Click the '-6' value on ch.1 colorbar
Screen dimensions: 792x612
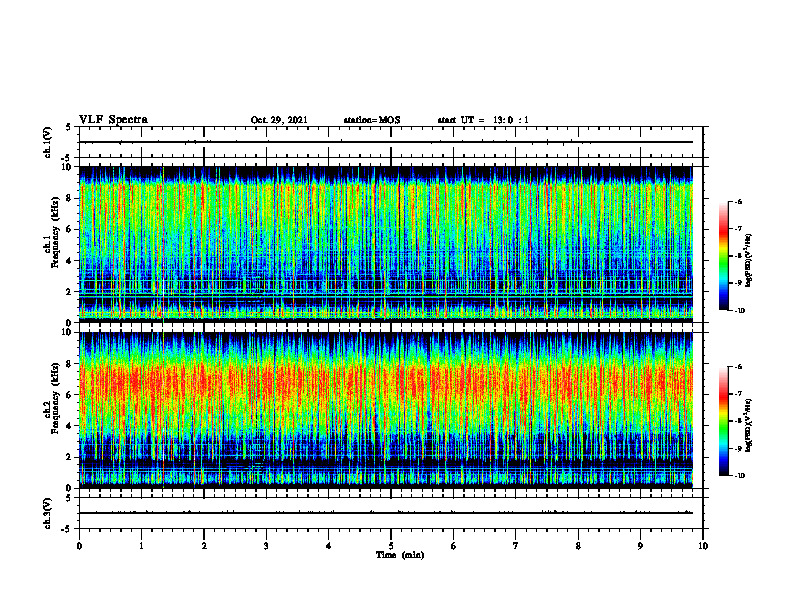[738, 201]
